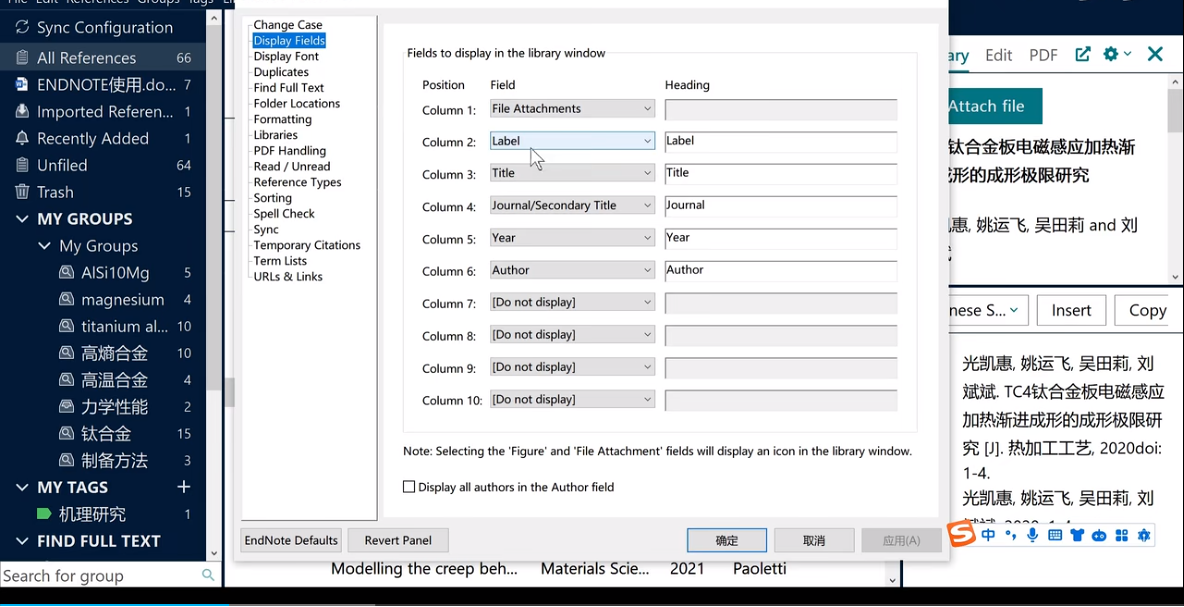Open the IME soft keyboard icon
The height and width of the screenshot is (607, 1184).
coord(1055,535)
